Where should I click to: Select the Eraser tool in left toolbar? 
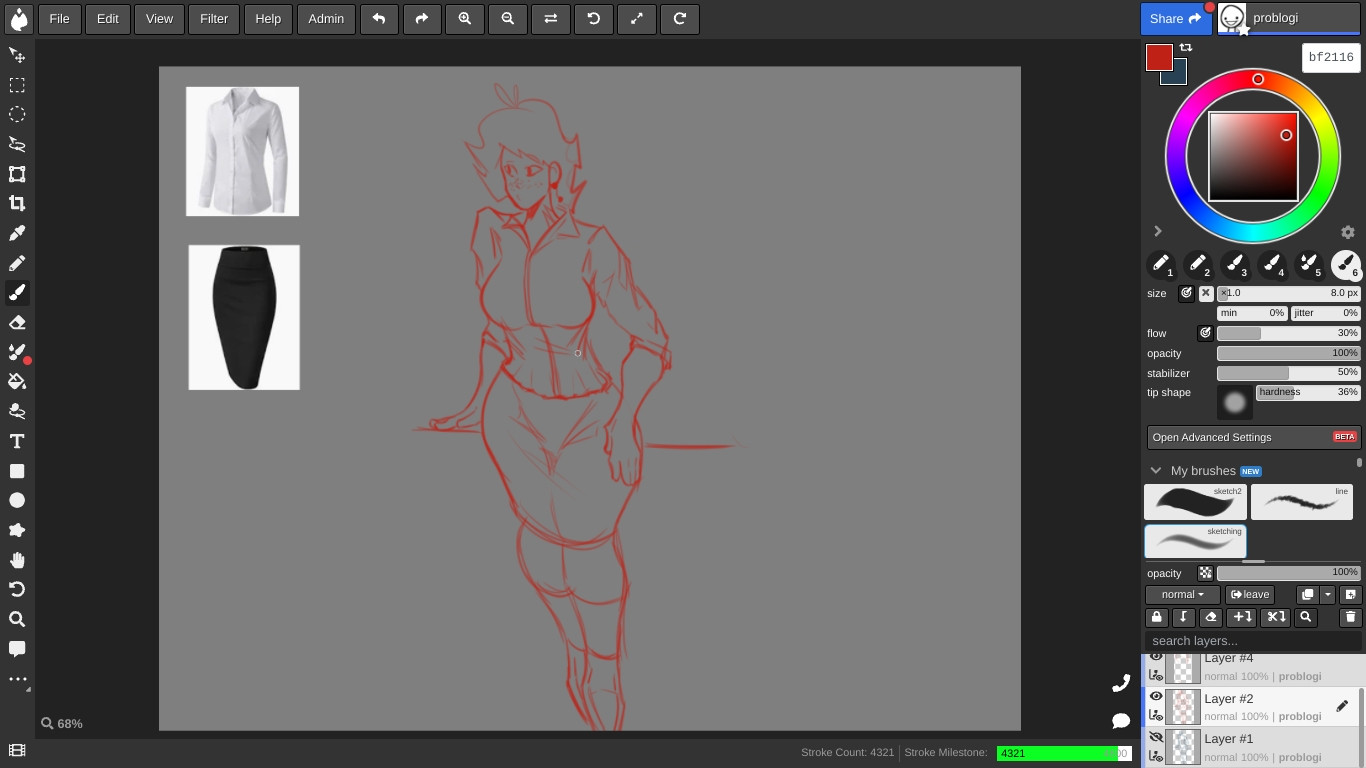[17, 322]
